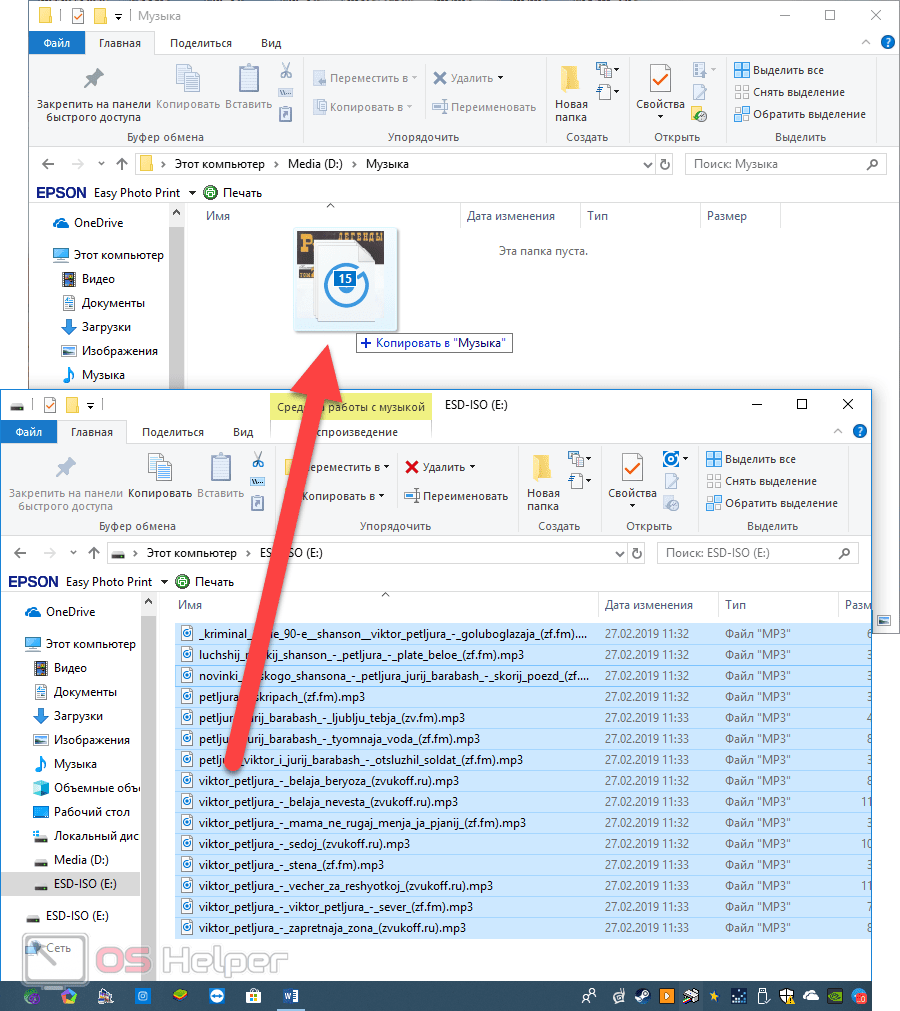The height and width of the screenshot is (1011, 900).
Task: Expand the Удалить dropdown in ESD-ISO window
Action: tap(472, 467)
